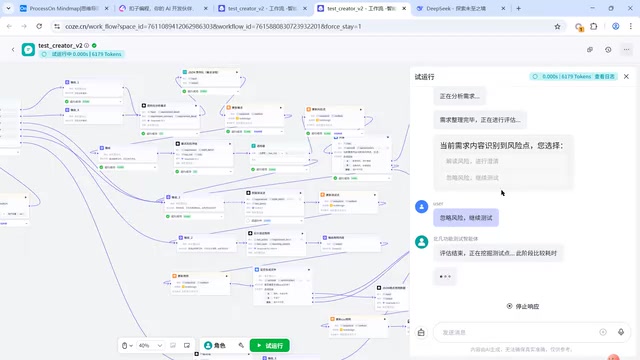Click the user avatar in chat
The height and width of the screenshot is (360, 640).
[421, 207]
